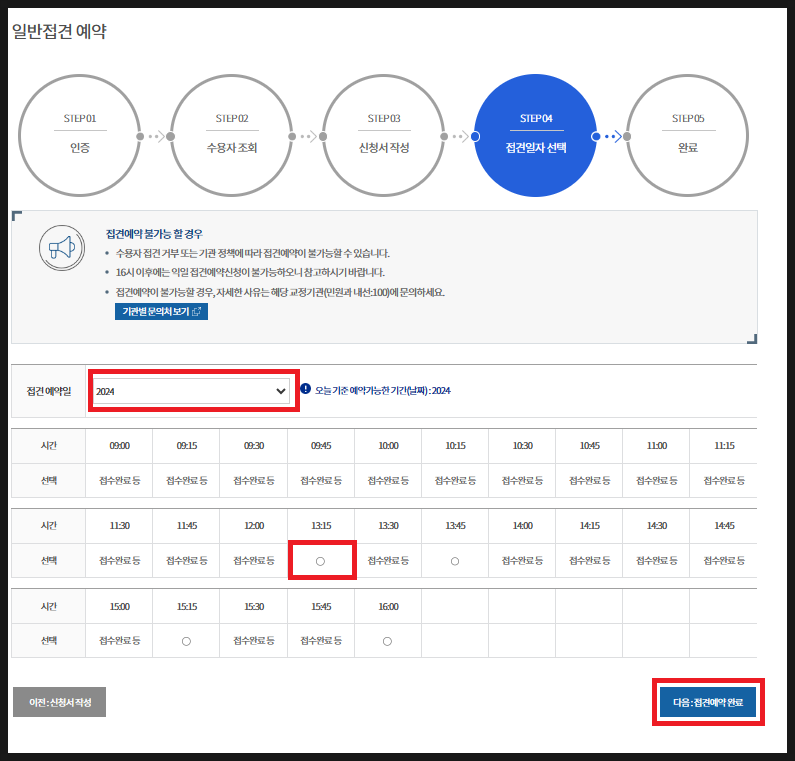Select the active STEP04 접견일자 선택 circle
The width and height of the screenshot is (795, 761).
pyautogui.click(x=536, y=135)
